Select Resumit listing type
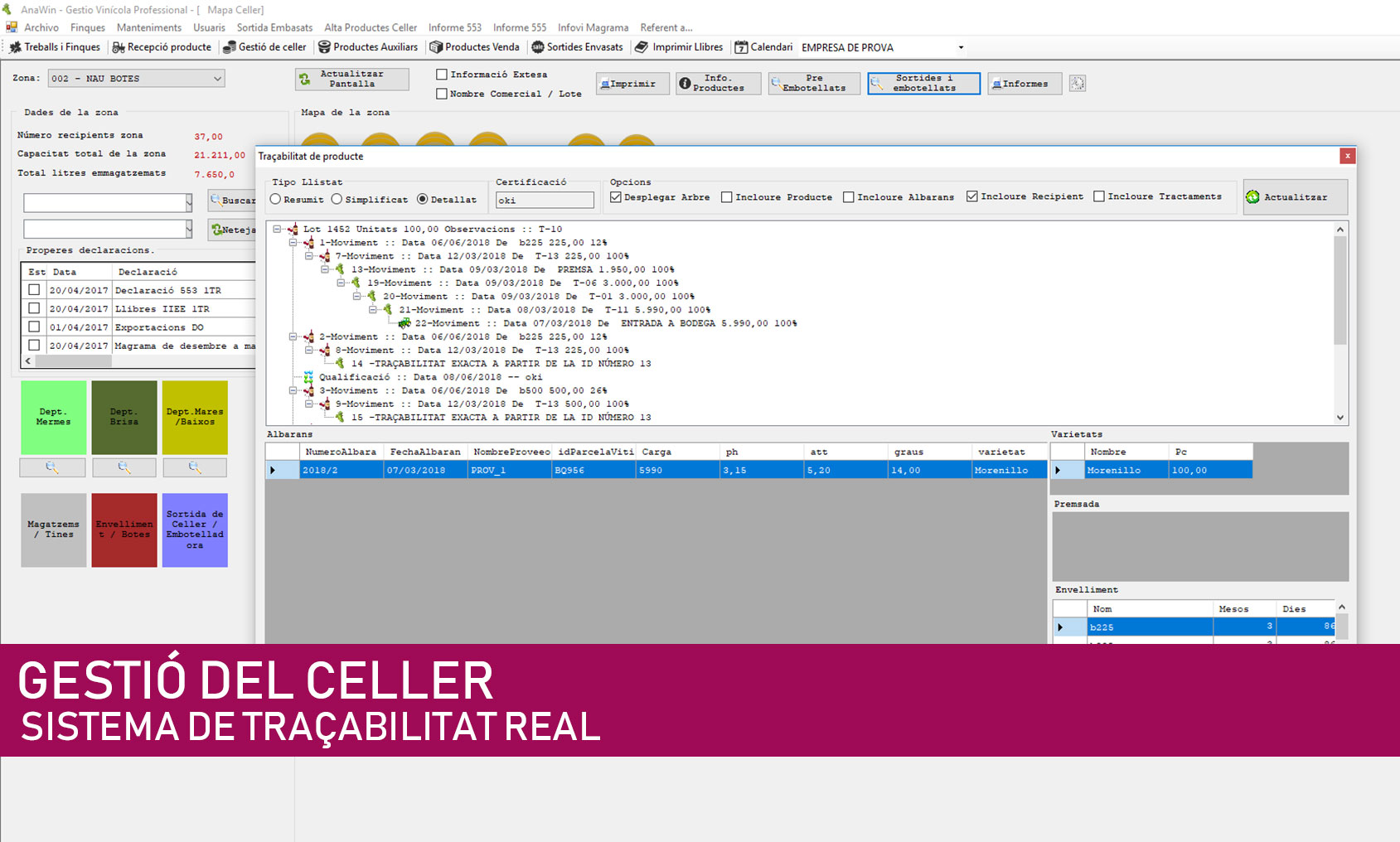Viewport: 1400px width, 842px height. (x=275, y=199)
